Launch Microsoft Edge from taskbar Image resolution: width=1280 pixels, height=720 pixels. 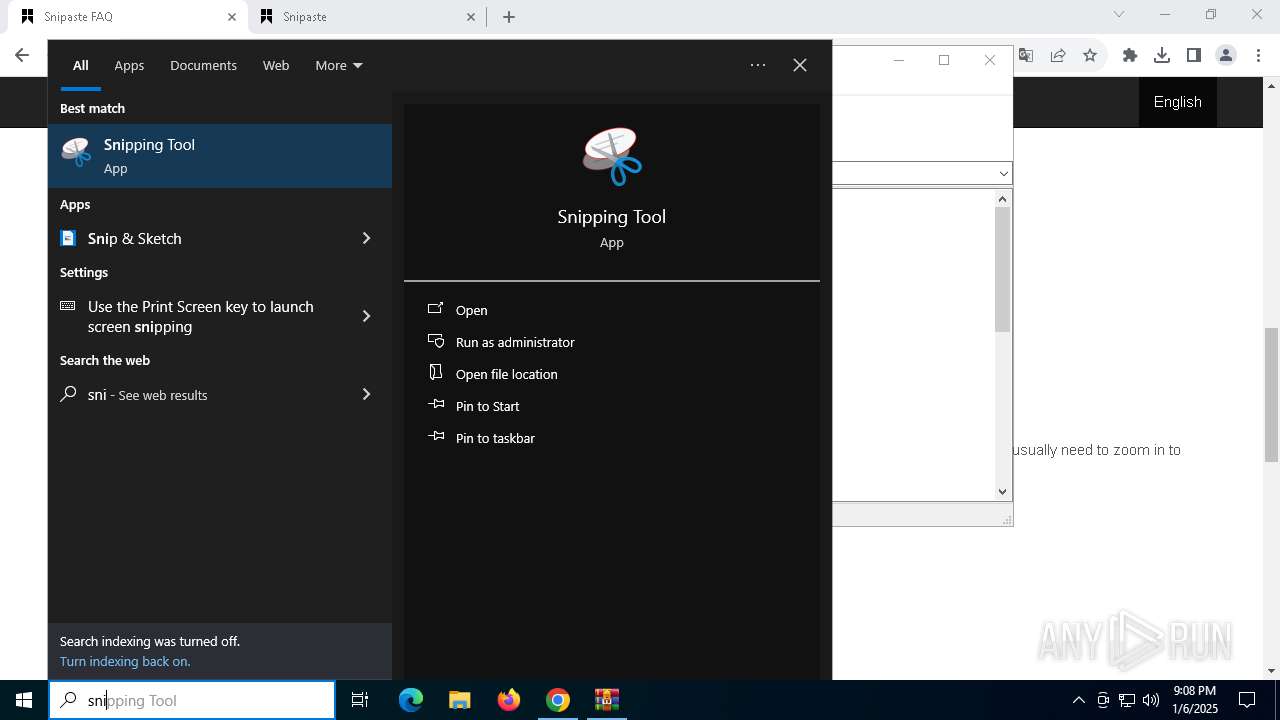pos(411,700)
